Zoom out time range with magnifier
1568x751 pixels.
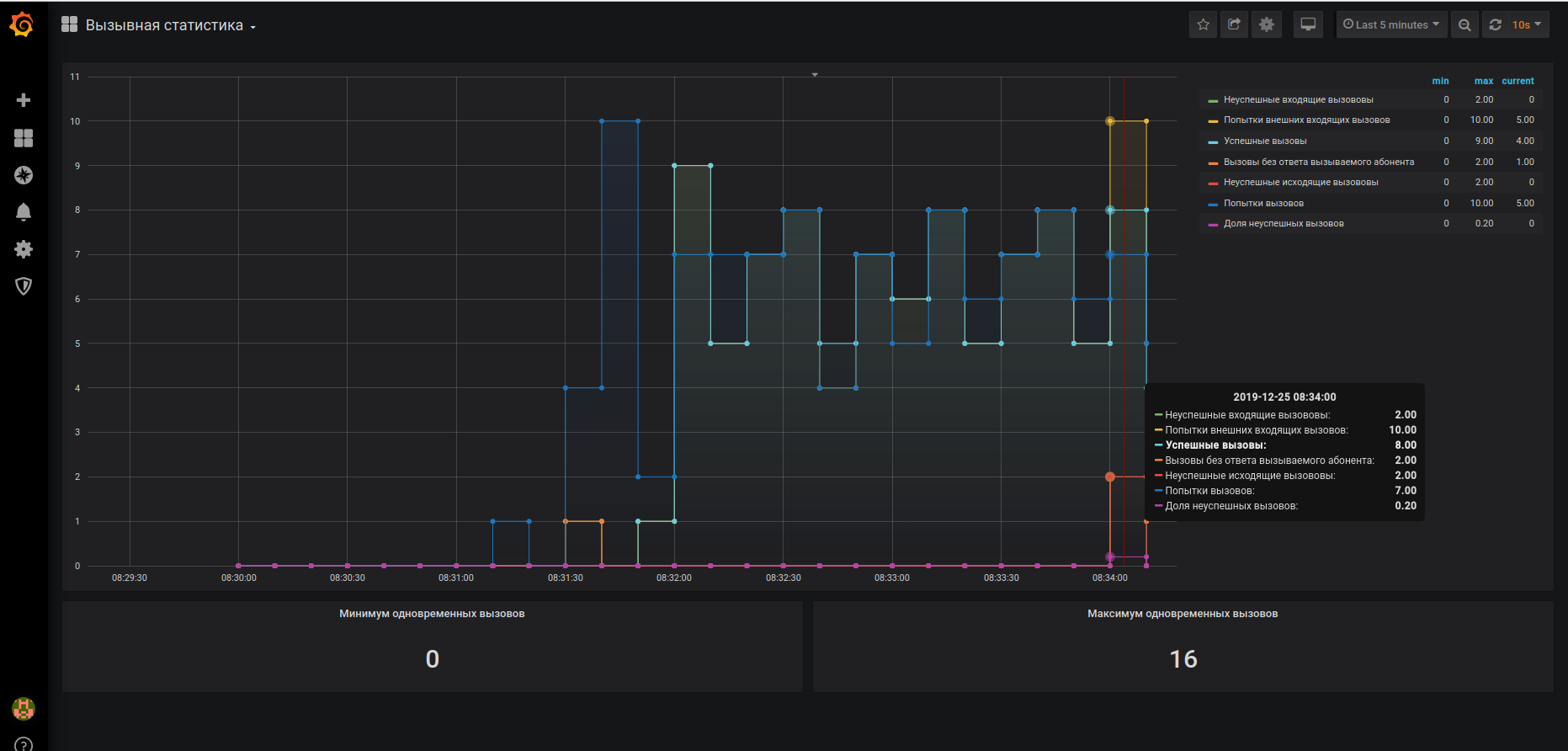click(1464, 24)
